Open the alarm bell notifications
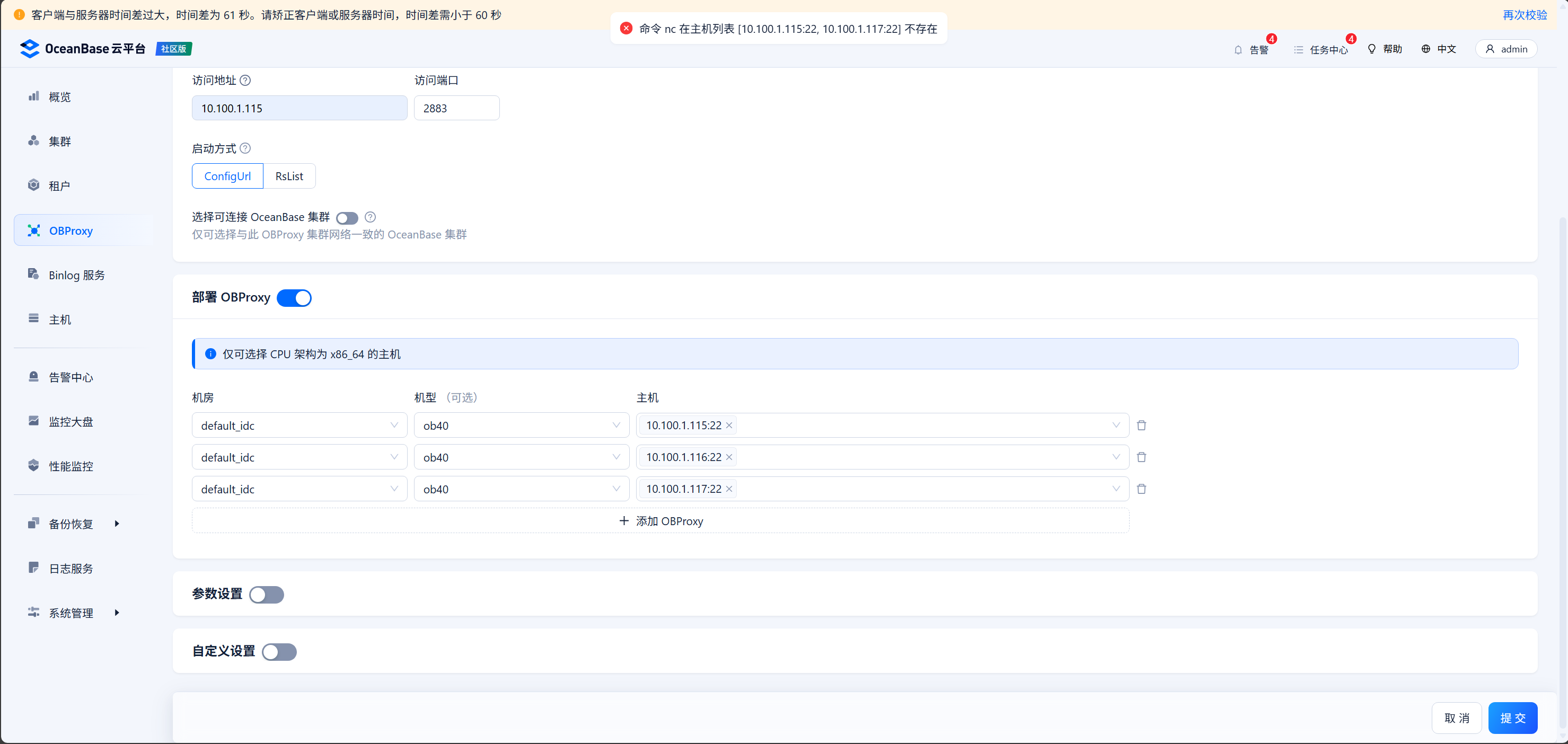This screenshot has height=744, width=1568. click(x=1238, y=49)
